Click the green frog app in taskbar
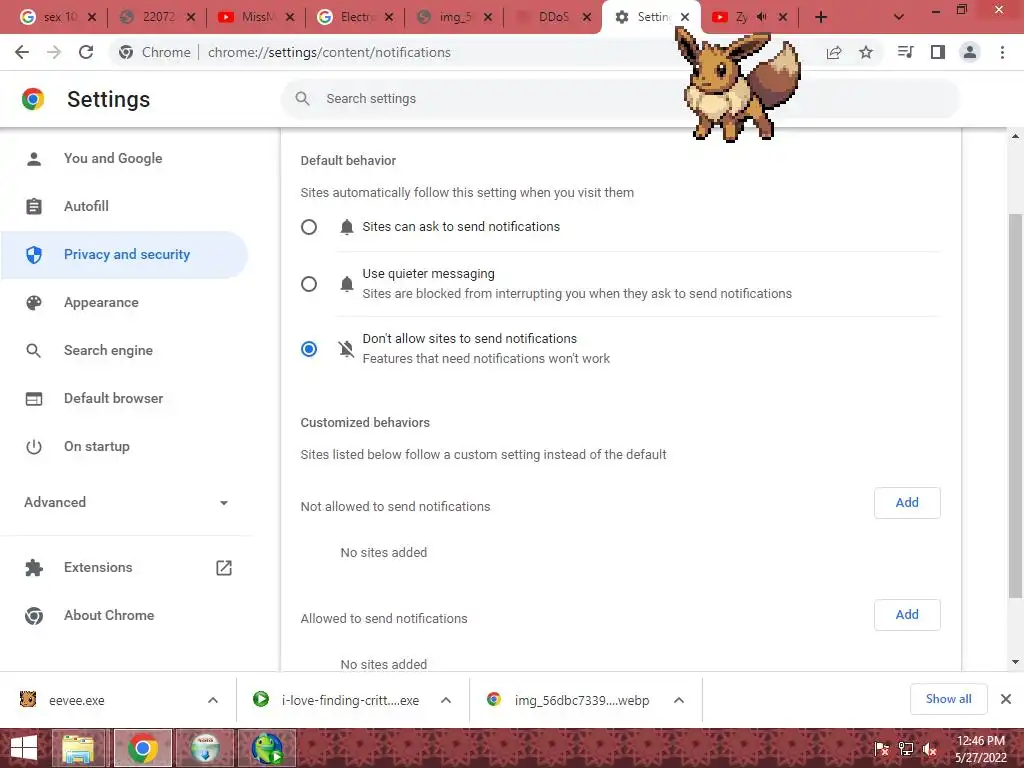The height and width of the screenshot is (768, 1024). tap(267, 748)
